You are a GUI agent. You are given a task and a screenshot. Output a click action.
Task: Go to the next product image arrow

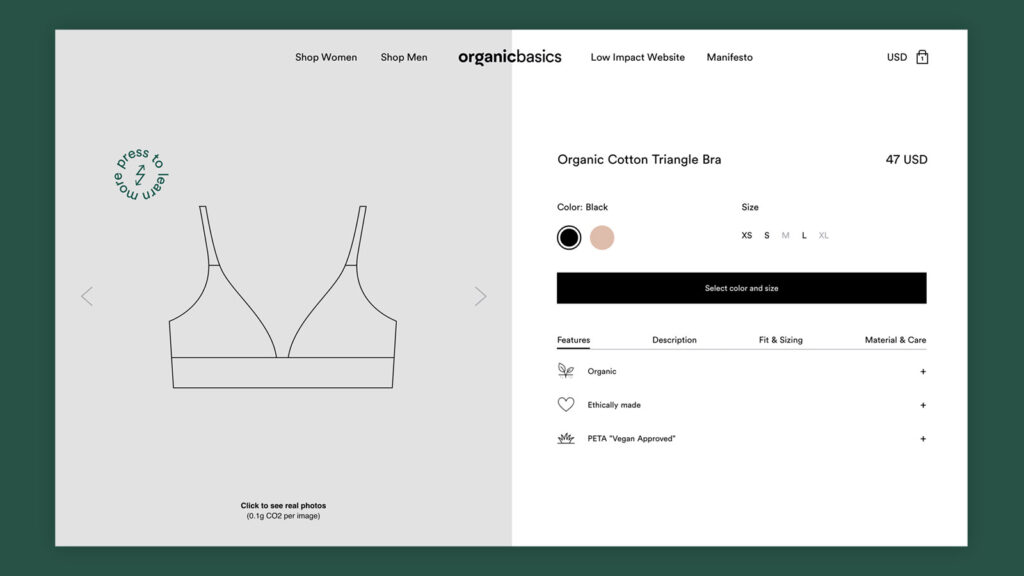(481, 296)
